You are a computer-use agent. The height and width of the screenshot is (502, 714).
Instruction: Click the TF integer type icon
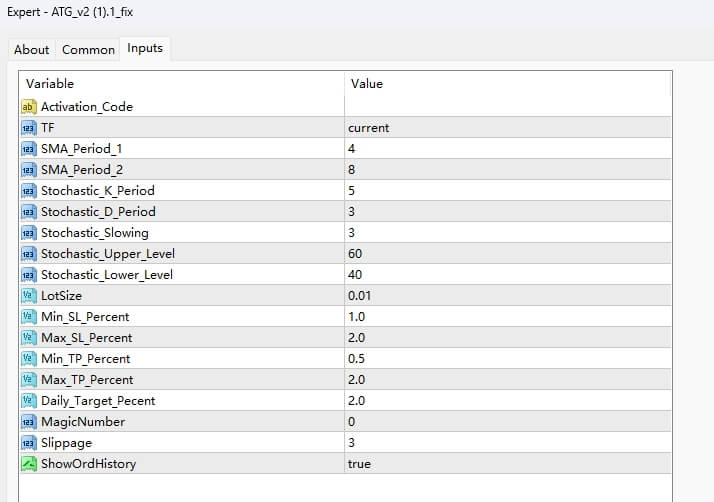tap(28, 127)
